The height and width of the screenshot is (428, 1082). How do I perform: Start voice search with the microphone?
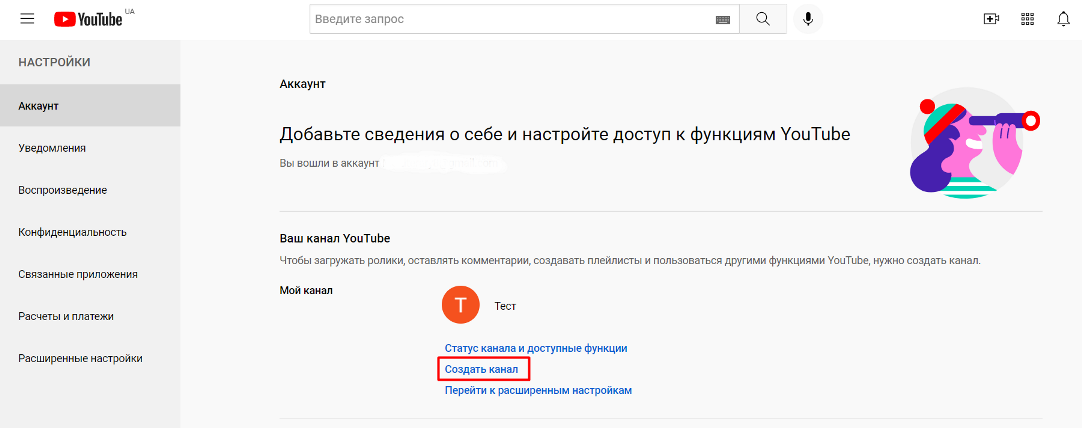coord(808,19)
